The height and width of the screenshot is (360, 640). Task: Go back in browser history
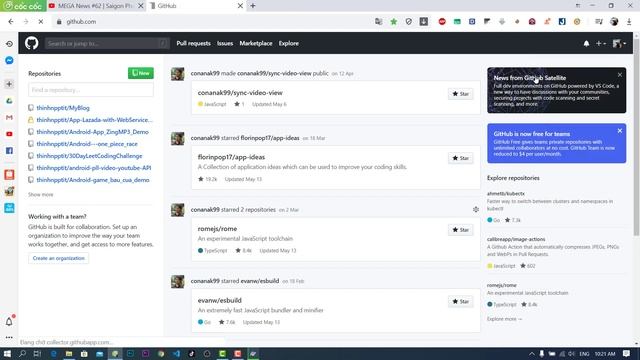tap(11, 22)
